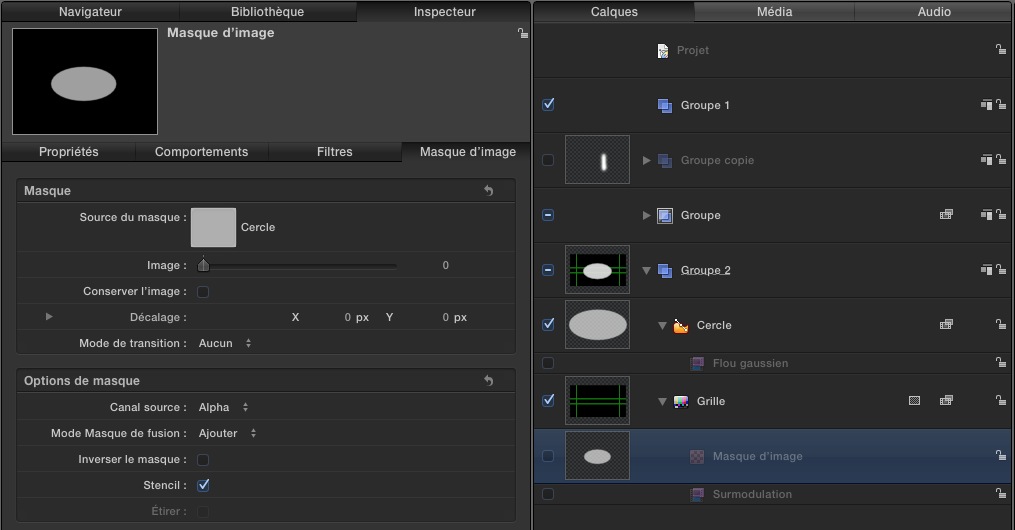1015x530 pixels.
Task: Click the Groupe 1 2D/3D stack icon
Action: point(987,104)
